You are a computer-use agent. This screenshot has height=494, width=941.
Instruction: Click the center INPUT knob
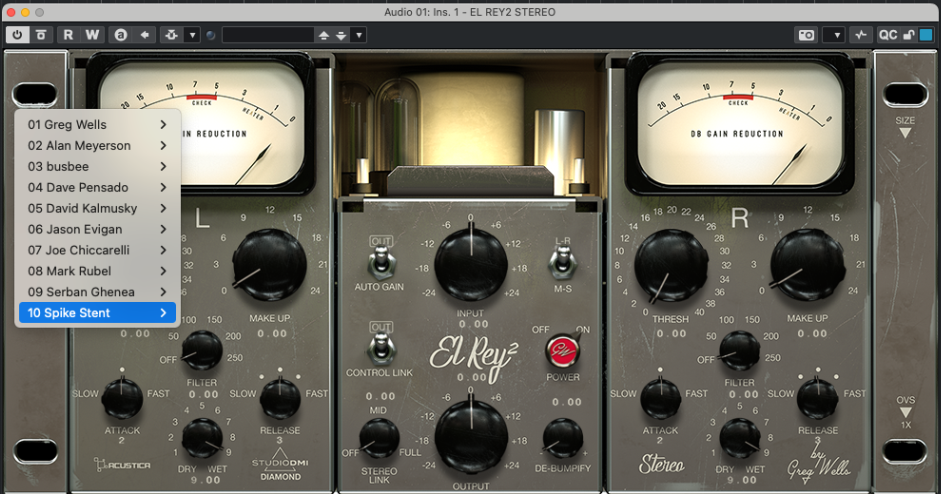pos(471,264)
